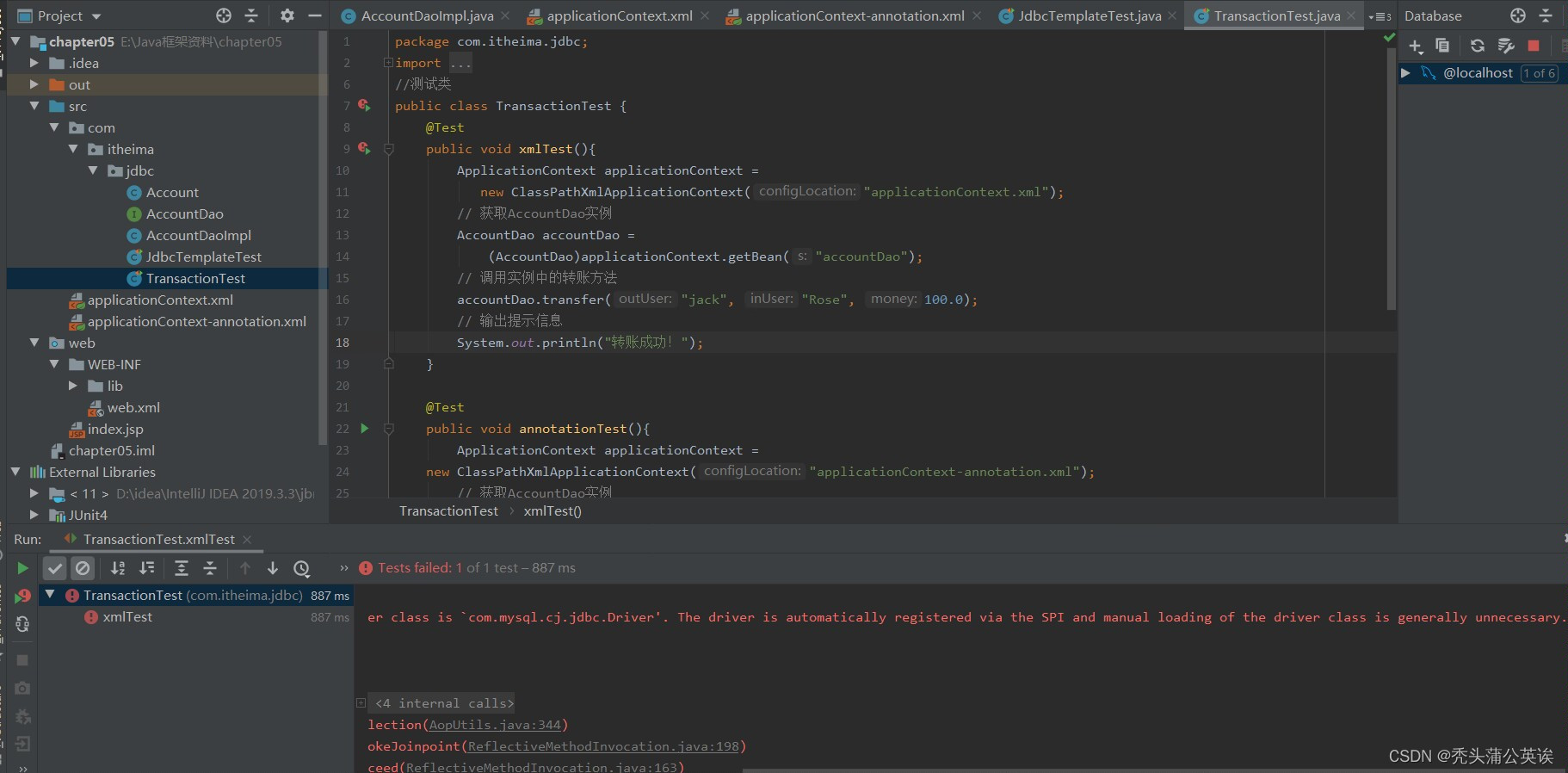Screen dimensions: 1568x773
Task: Click the red stop icon in Database panel
Action: point(1534,46)
